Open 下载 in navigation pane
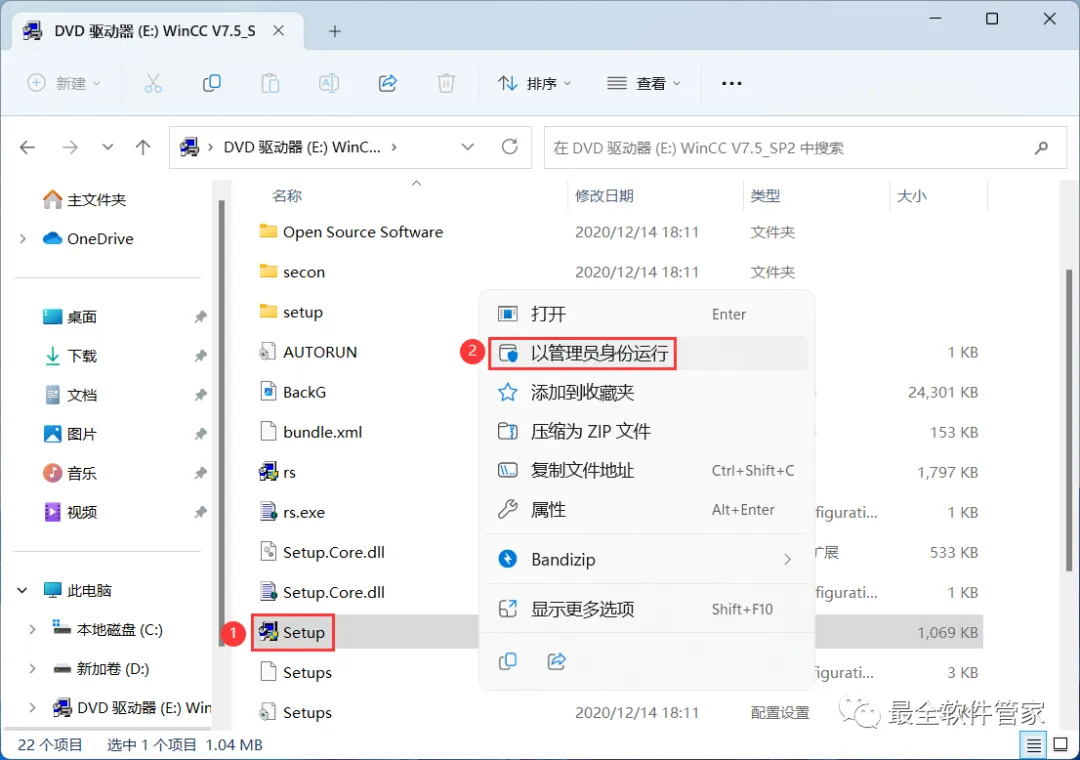 70,356
